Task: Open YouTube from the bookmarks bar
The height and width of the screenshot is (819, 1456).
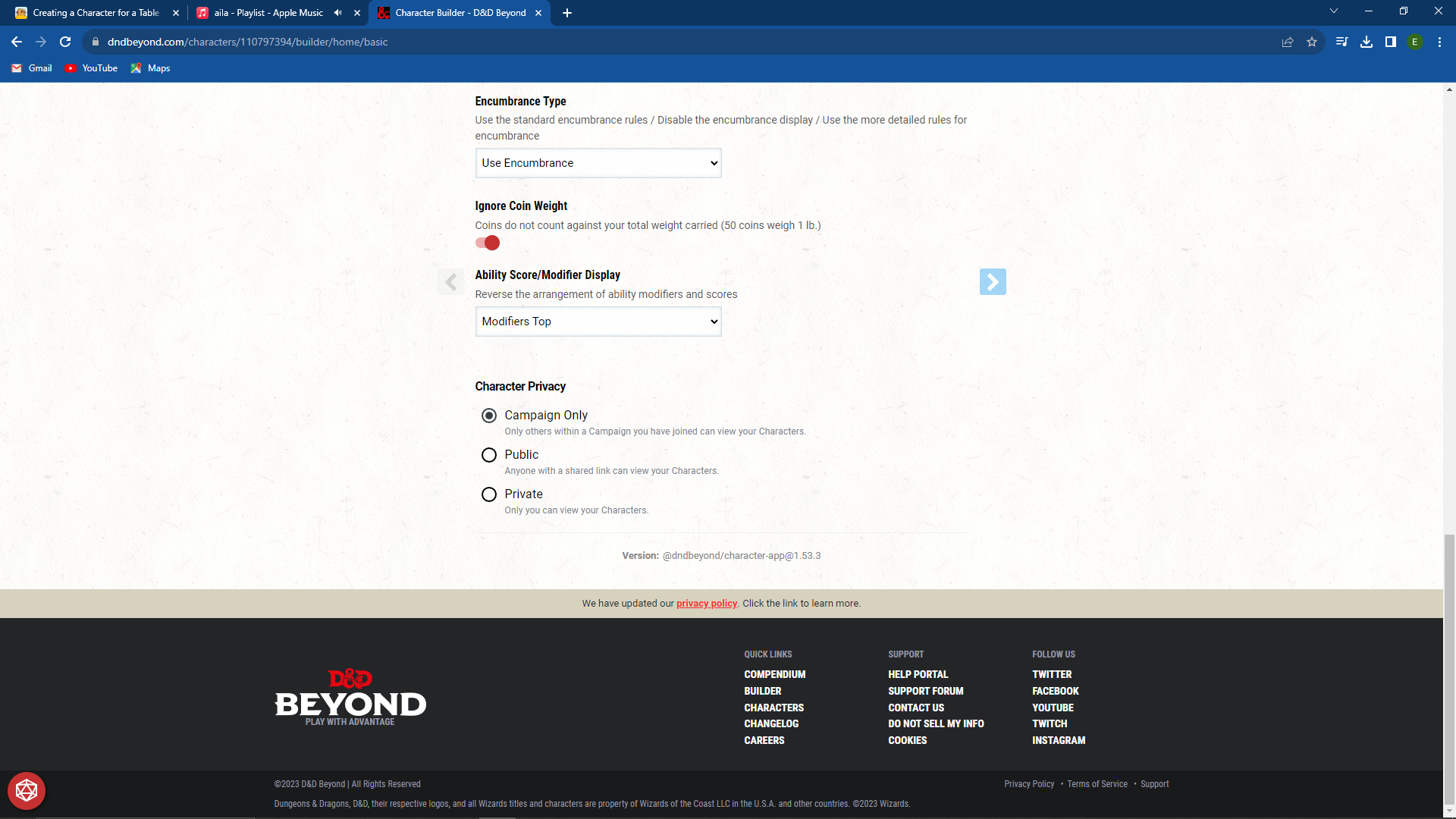Action: 91,67
